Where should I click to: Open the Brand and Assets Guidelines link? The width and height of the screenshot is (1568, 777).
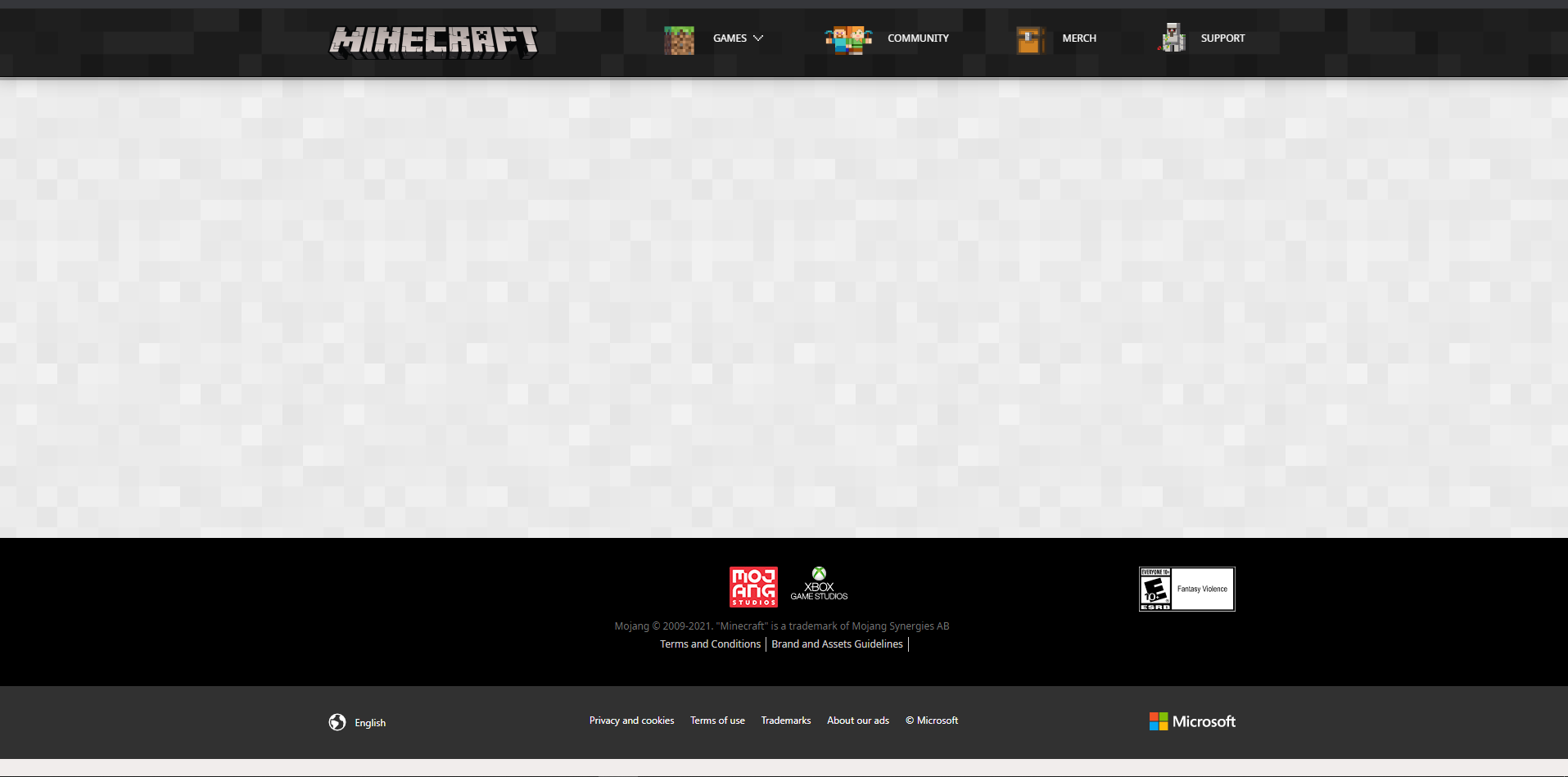837,644
